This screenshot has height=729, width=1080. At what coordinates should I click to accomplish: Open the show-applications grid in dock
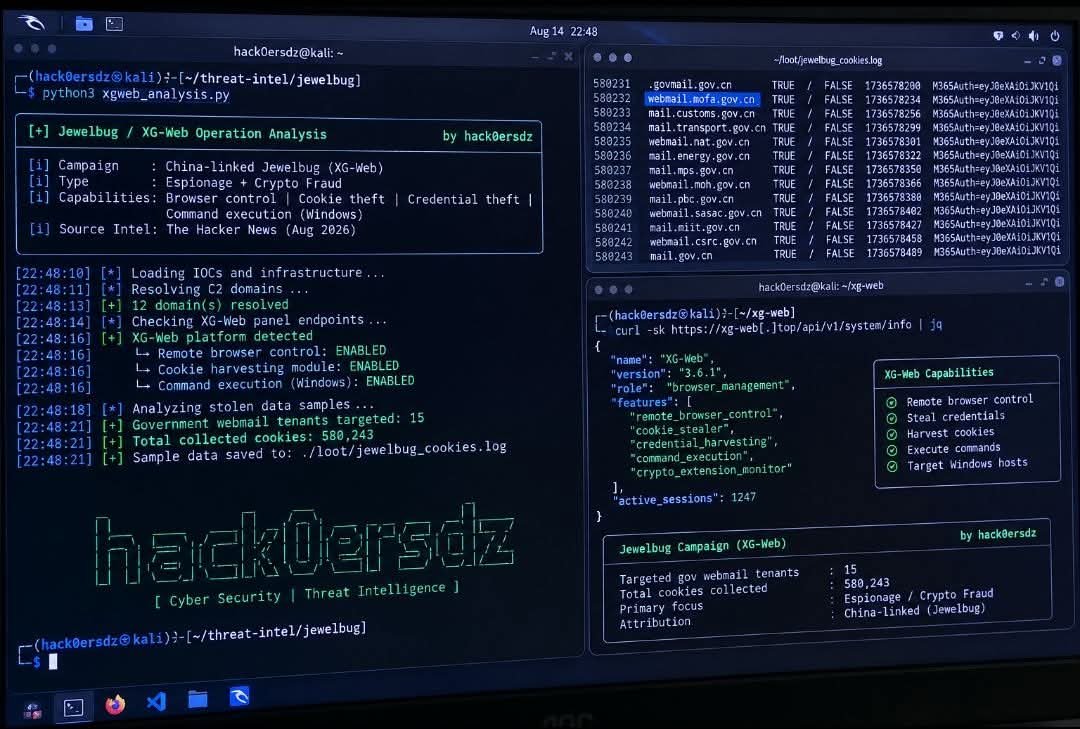pos(32,710)
